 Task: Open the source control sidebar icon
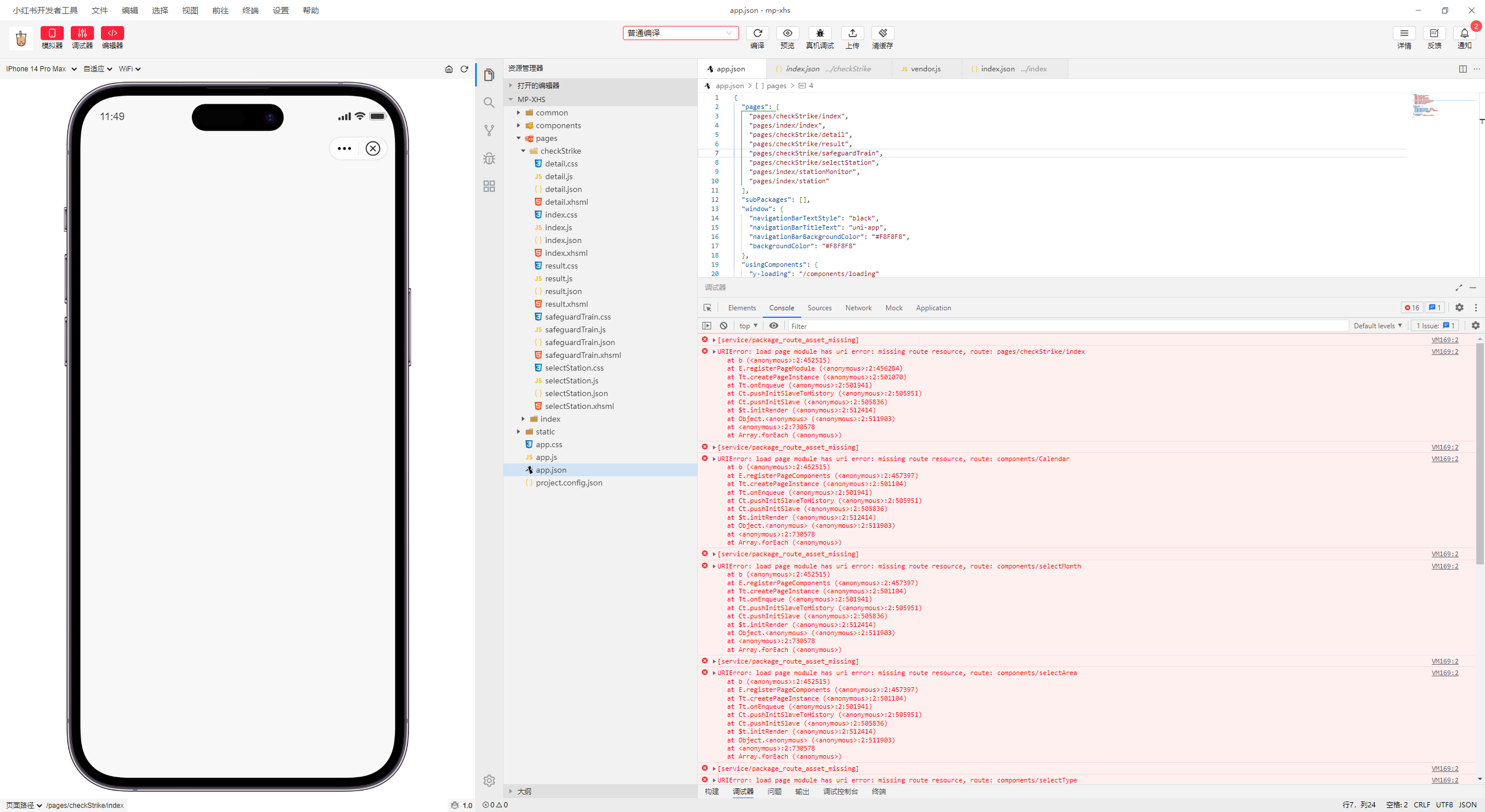489,130
